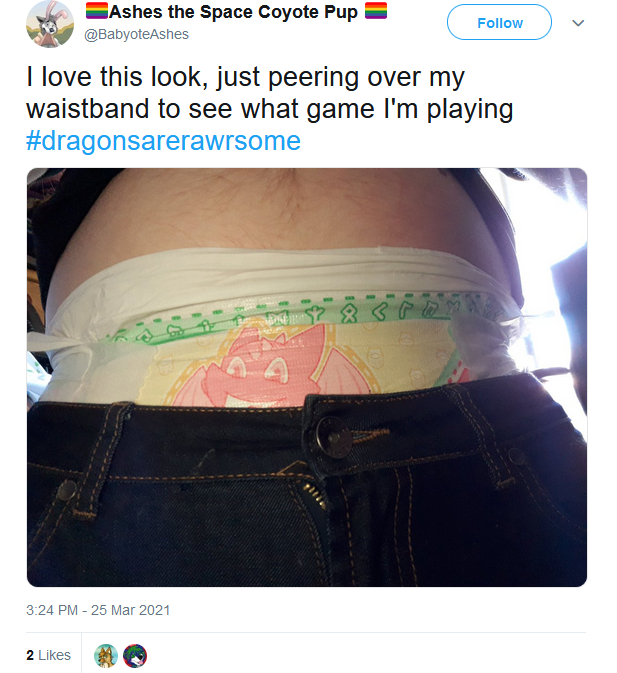Screen dimensions: 617x673
Task: Click the date 25 Mar 2021
Action: (130, 610)
